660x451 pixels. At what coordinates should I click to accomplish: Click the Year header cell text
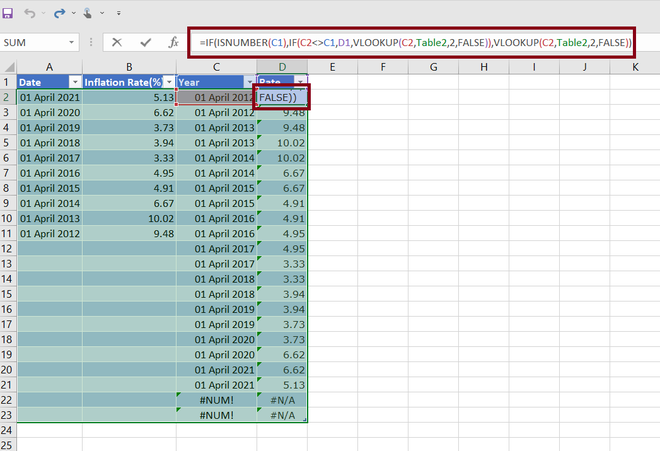pos(189,83)
